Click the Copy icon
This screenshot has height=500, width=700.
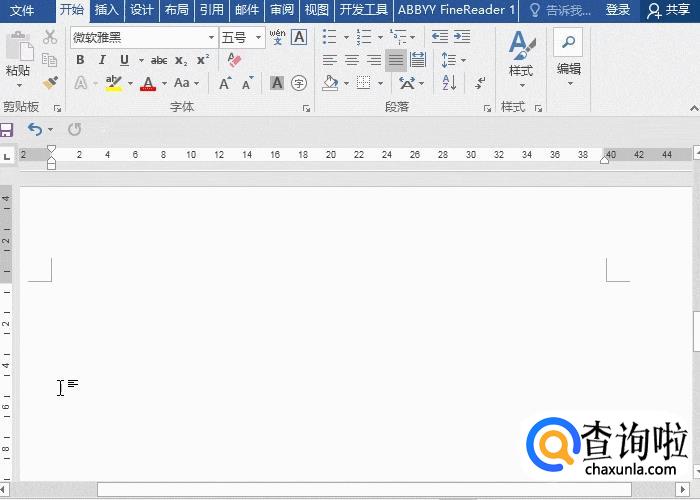(50, 60)
